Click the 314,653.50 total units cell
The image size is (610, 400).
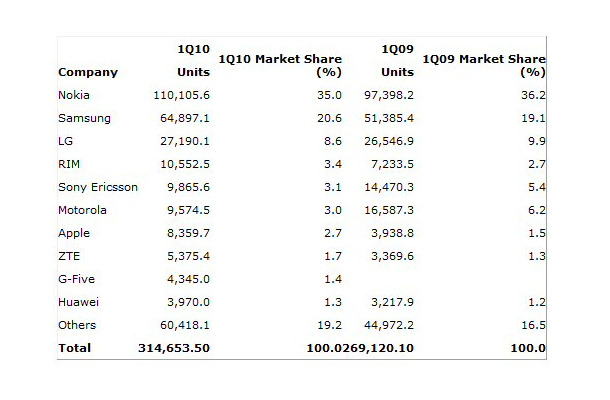[174, 348]
